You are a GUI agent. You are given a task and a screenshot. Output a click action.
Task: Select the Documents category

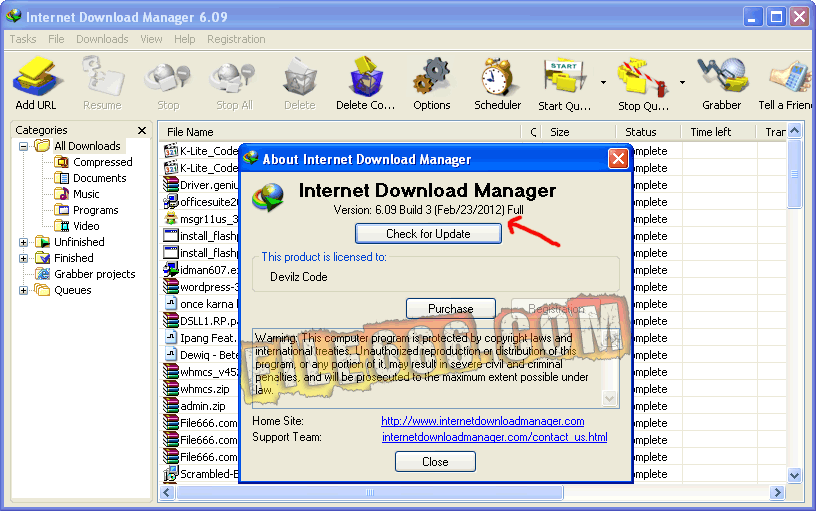tap(99, 178)
